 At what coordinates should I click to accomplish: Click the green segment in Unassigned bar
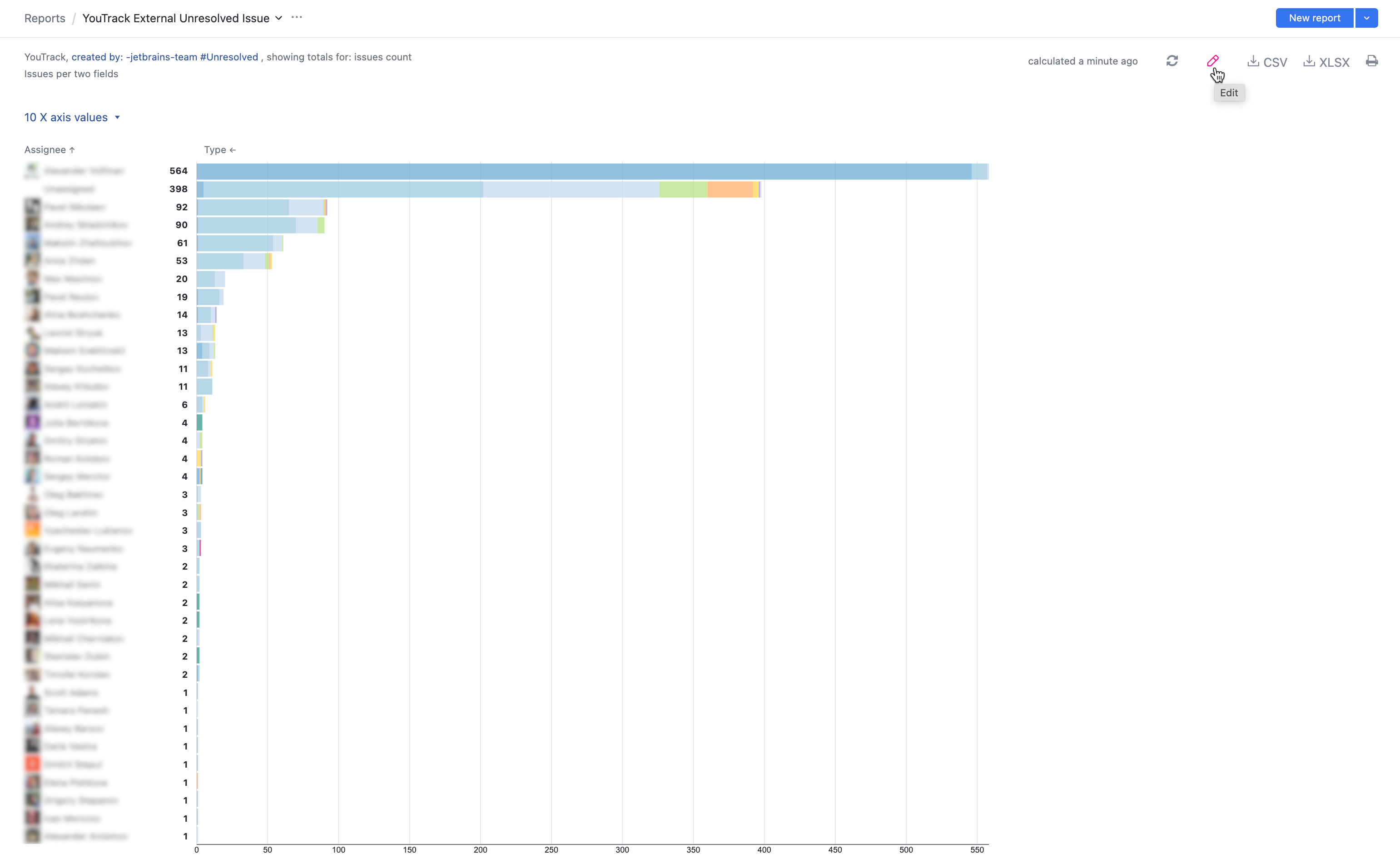pos(683,189)
